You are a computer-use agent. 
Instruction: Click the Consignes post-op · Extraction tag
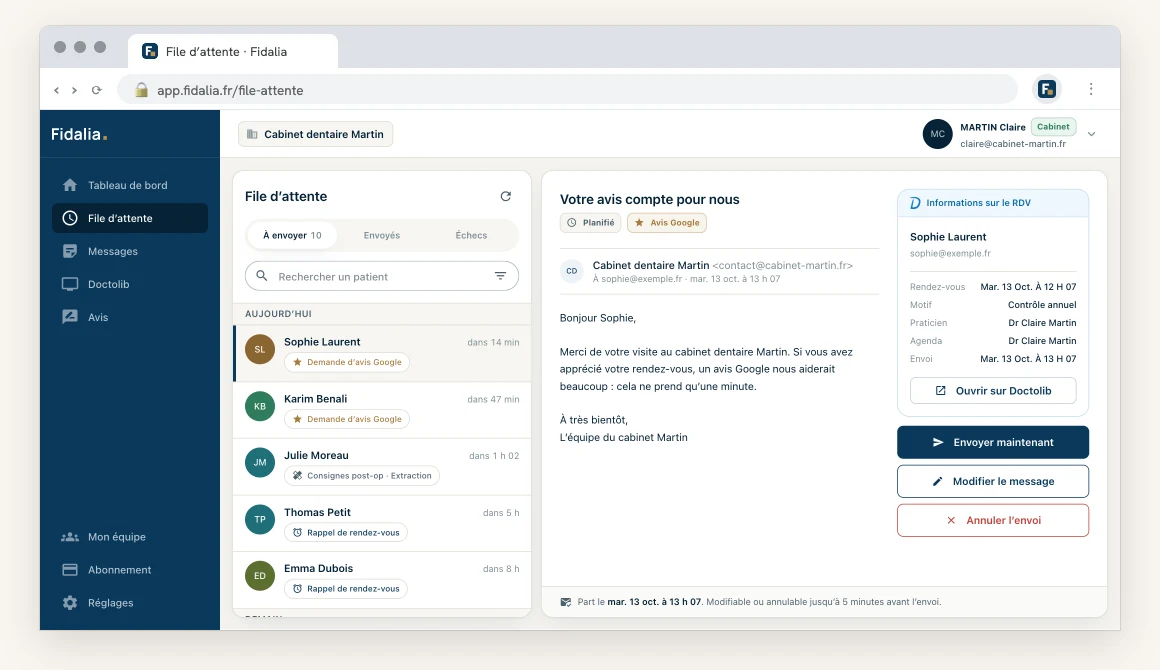[x=362, y=476]
